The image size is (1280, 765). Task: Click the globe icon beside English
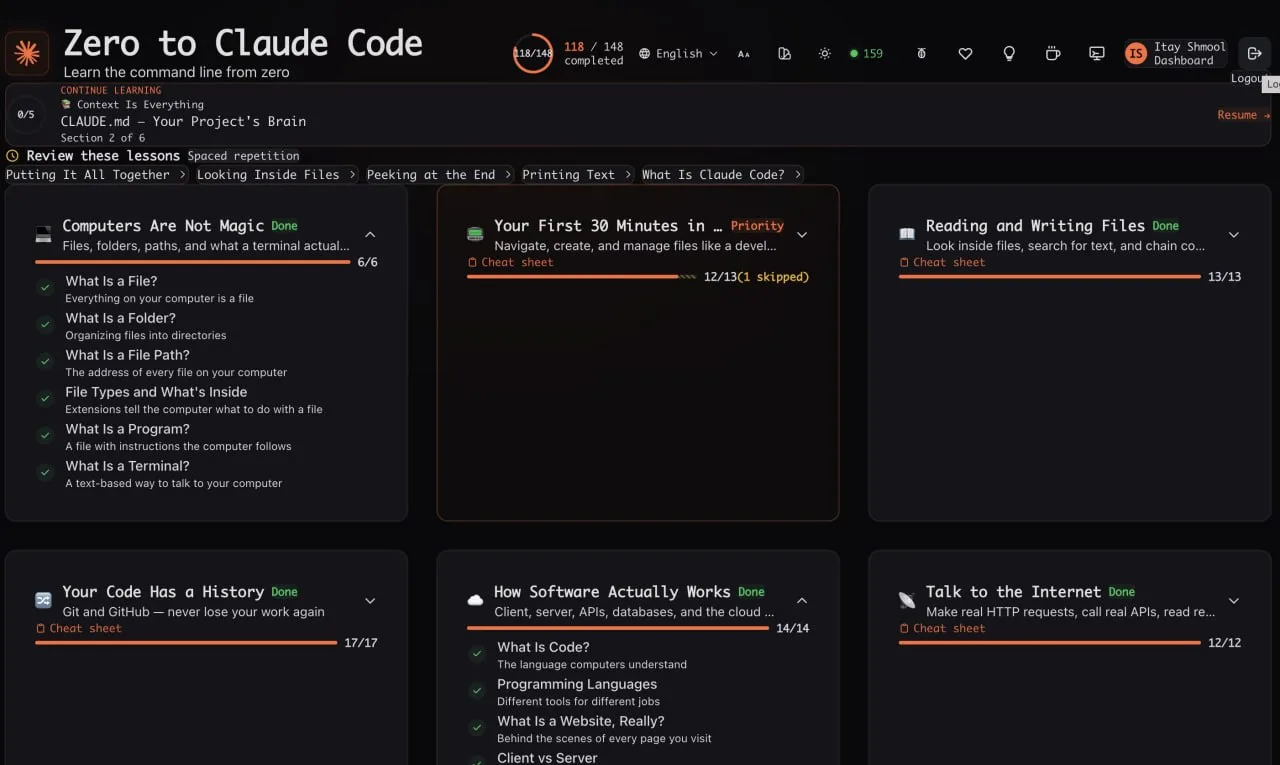point(645,54)
